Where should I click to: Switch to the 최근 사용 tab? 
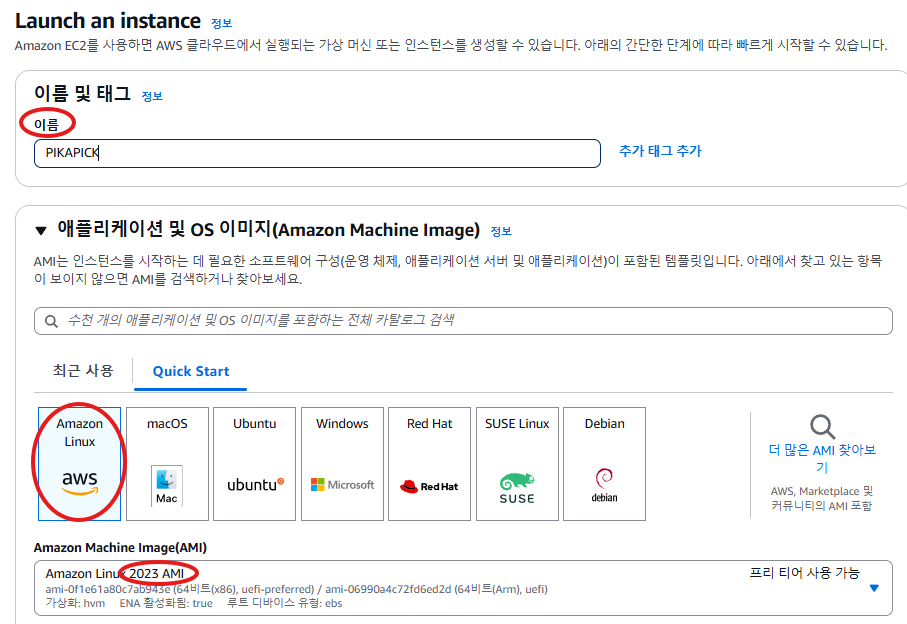pos(83,371)
